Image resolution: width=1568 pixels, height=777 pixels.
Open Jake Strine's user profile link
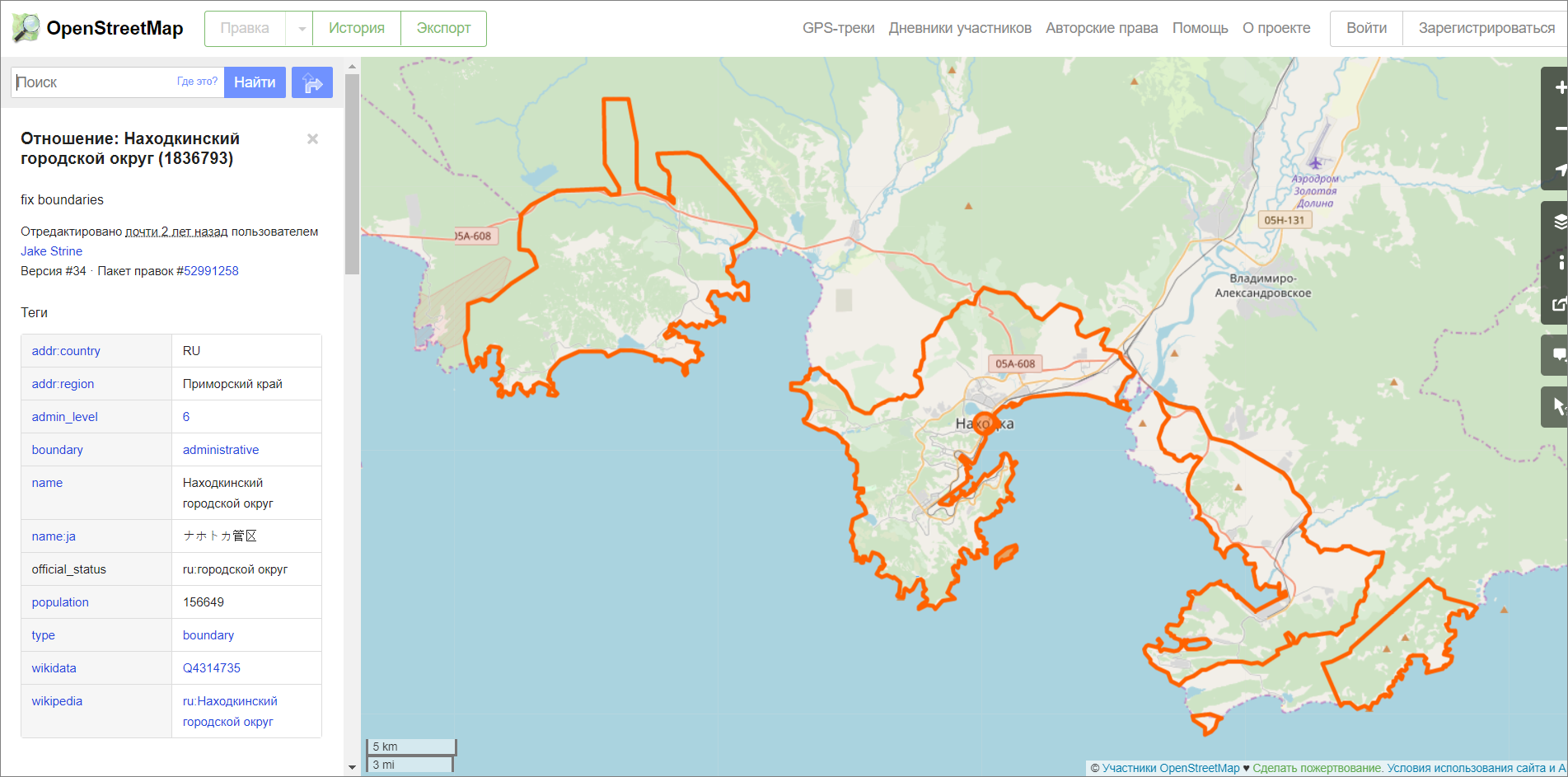coord(51,251)
